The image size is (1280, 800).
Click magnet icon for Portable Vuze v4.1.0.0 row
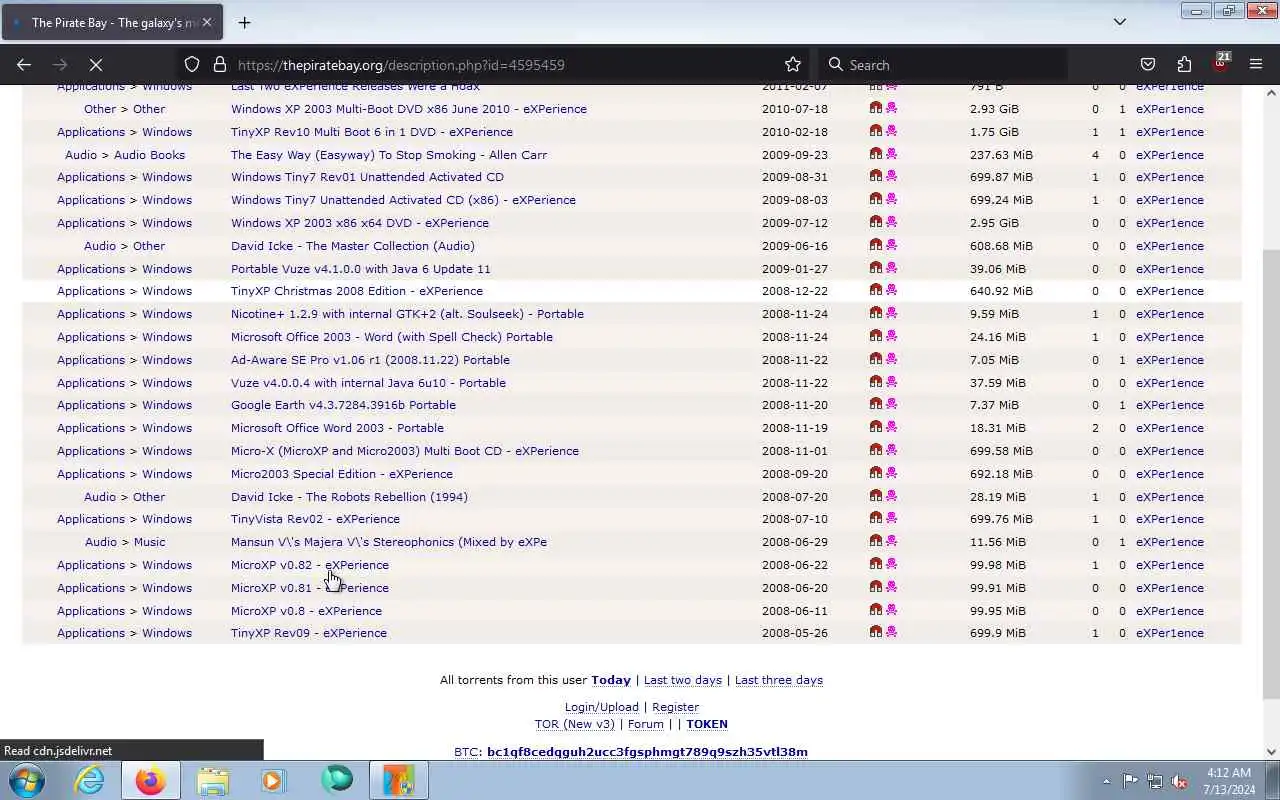pos(876,268)
